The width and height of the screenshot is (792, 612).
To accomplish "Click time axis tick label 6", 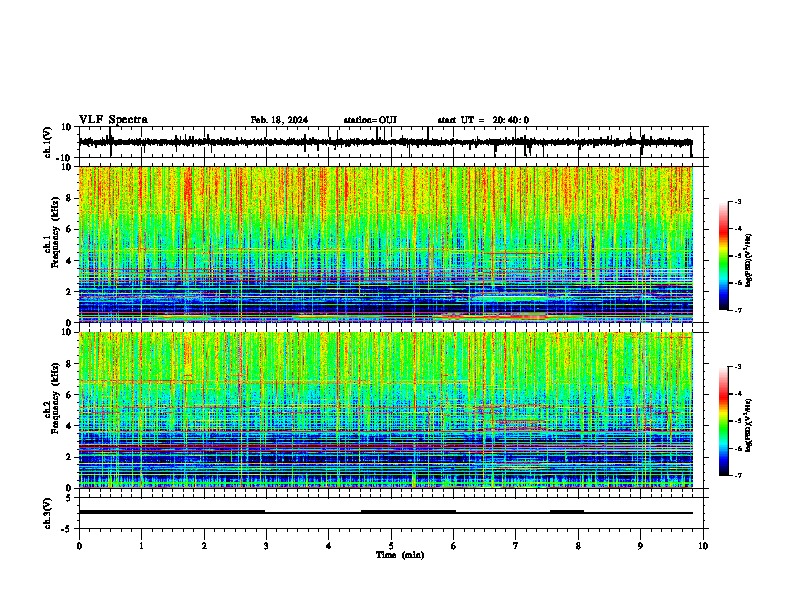I will 453,546.
